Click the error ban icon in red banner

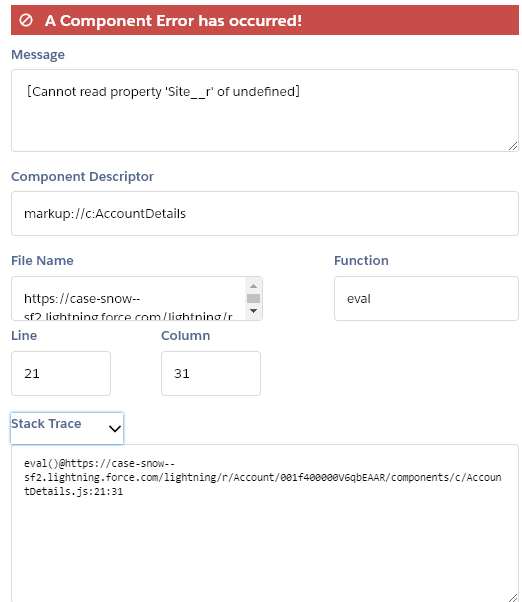(x=26, y=20)
